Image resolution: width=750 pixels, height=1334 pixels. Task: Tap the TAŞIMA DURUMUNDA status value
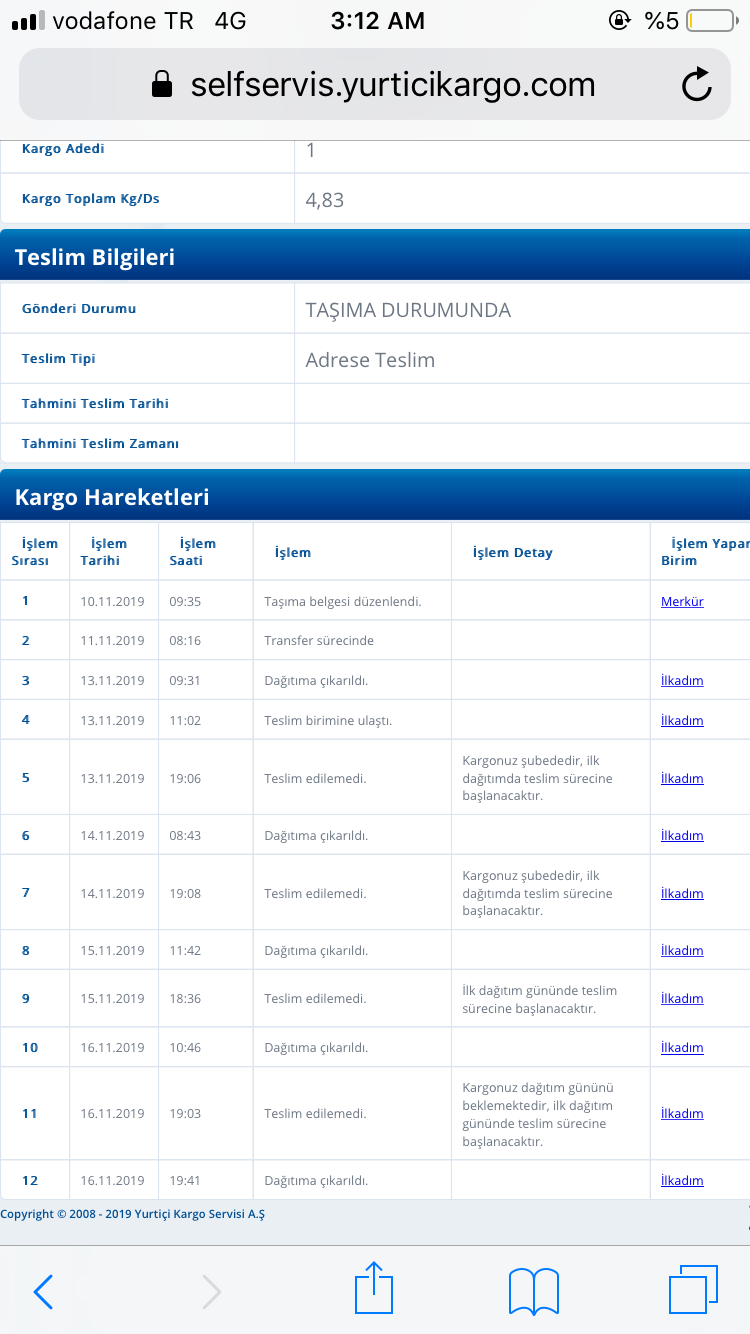tap(408, 310)
